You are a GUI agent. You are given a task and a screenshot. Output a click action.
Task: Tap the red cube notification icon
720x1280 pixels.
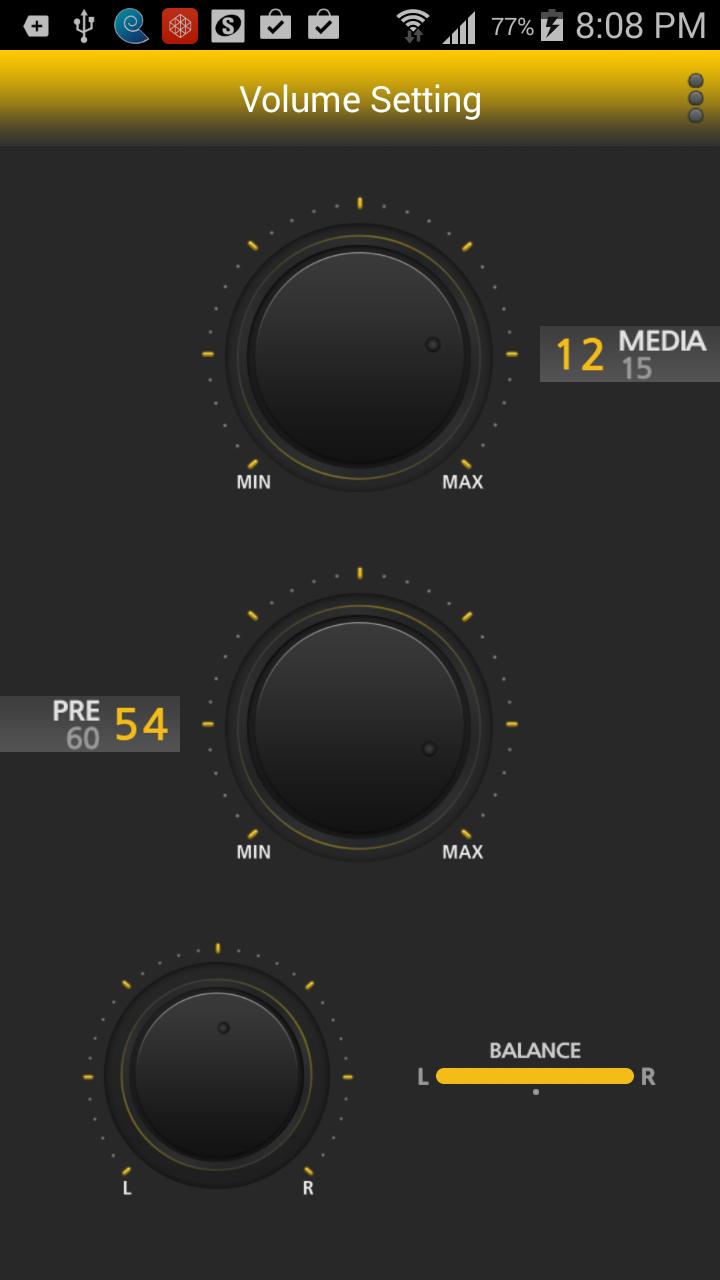tap(180, 25)
